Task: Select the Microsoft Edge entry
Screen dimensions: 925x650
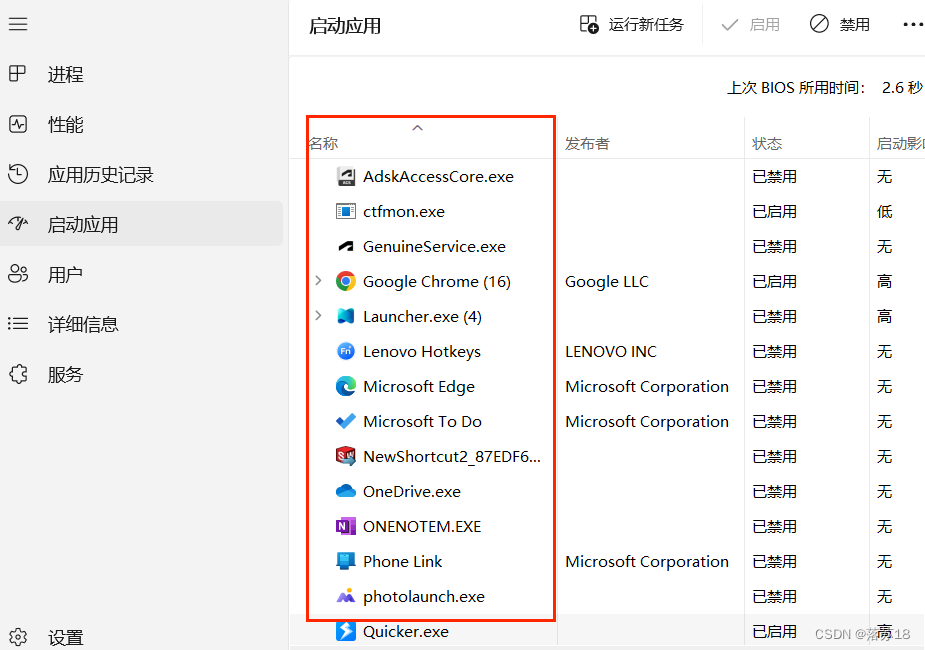Action: (419, 386)
